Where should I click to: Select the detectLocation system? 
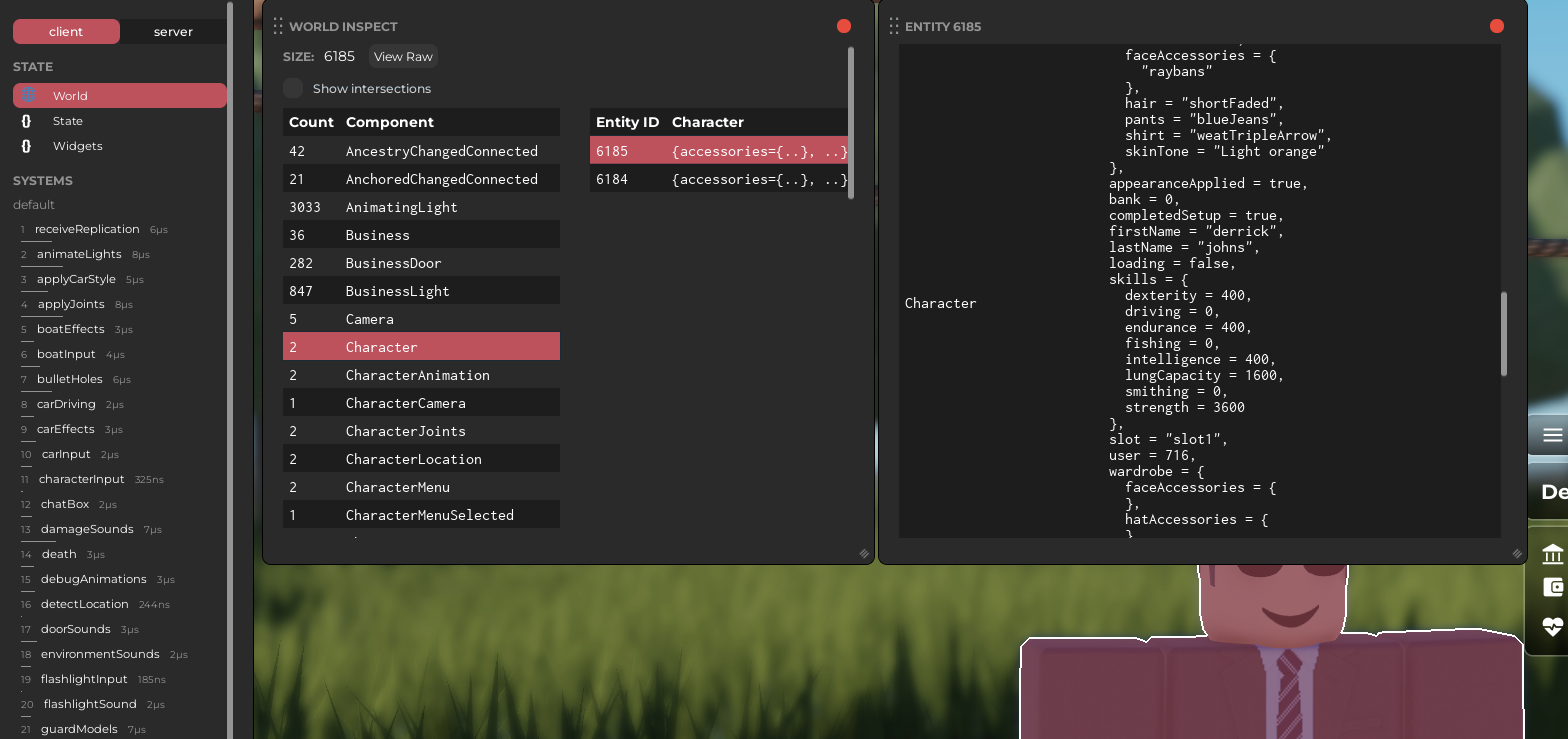point(85,604)
